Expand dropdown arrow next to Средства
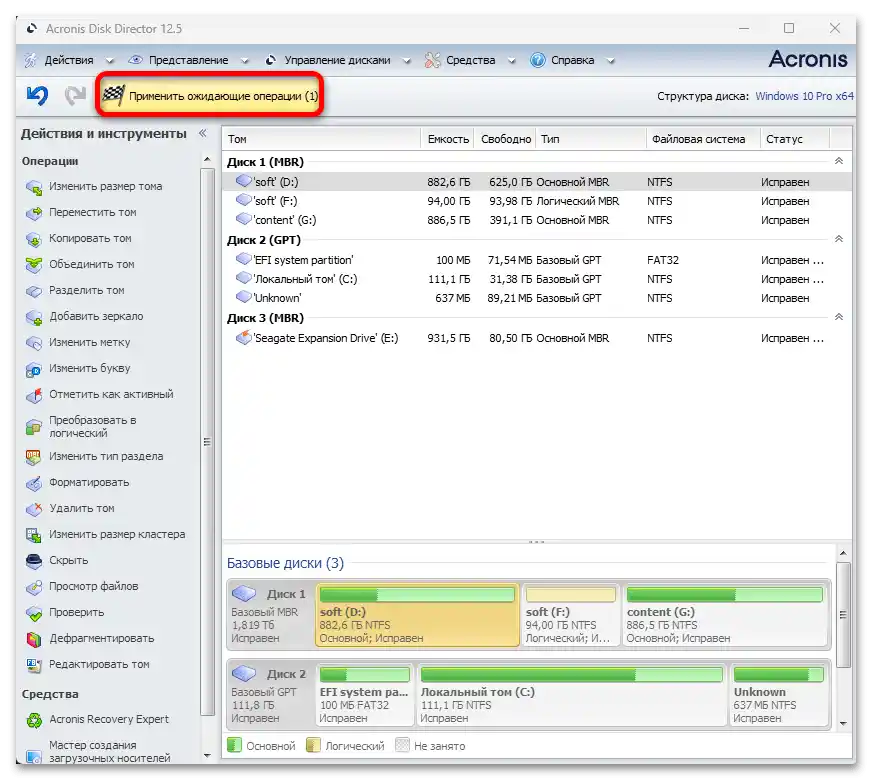The height and width of the screenshot is (780, 872). [512, 61]
